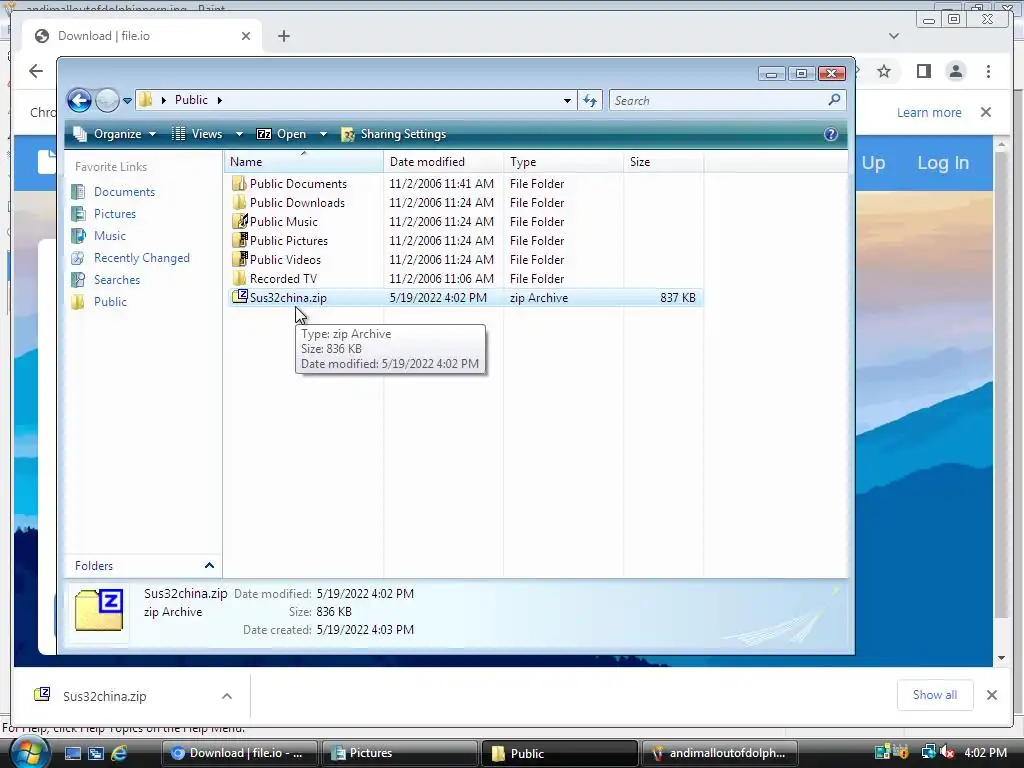Image resolution: width=1024 pixels, height=768 pixels.
Task: Click the 837 KB size cell
Action: tap(678, 298)
